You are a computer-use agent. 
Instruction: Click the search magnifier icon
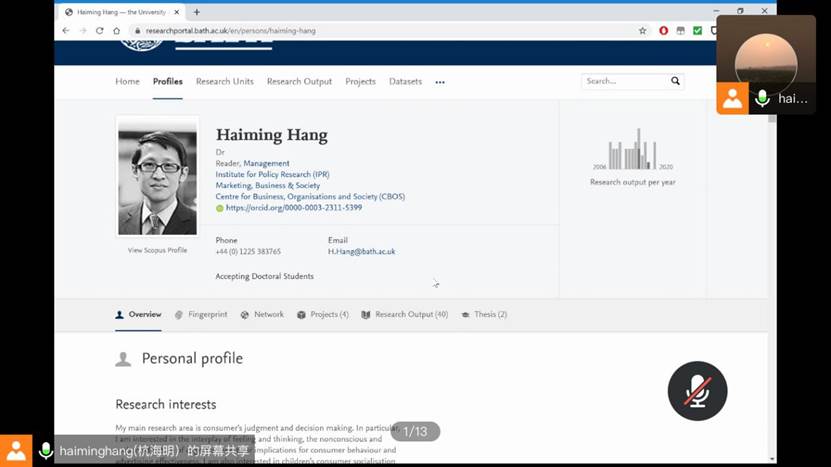pos(675,81)
